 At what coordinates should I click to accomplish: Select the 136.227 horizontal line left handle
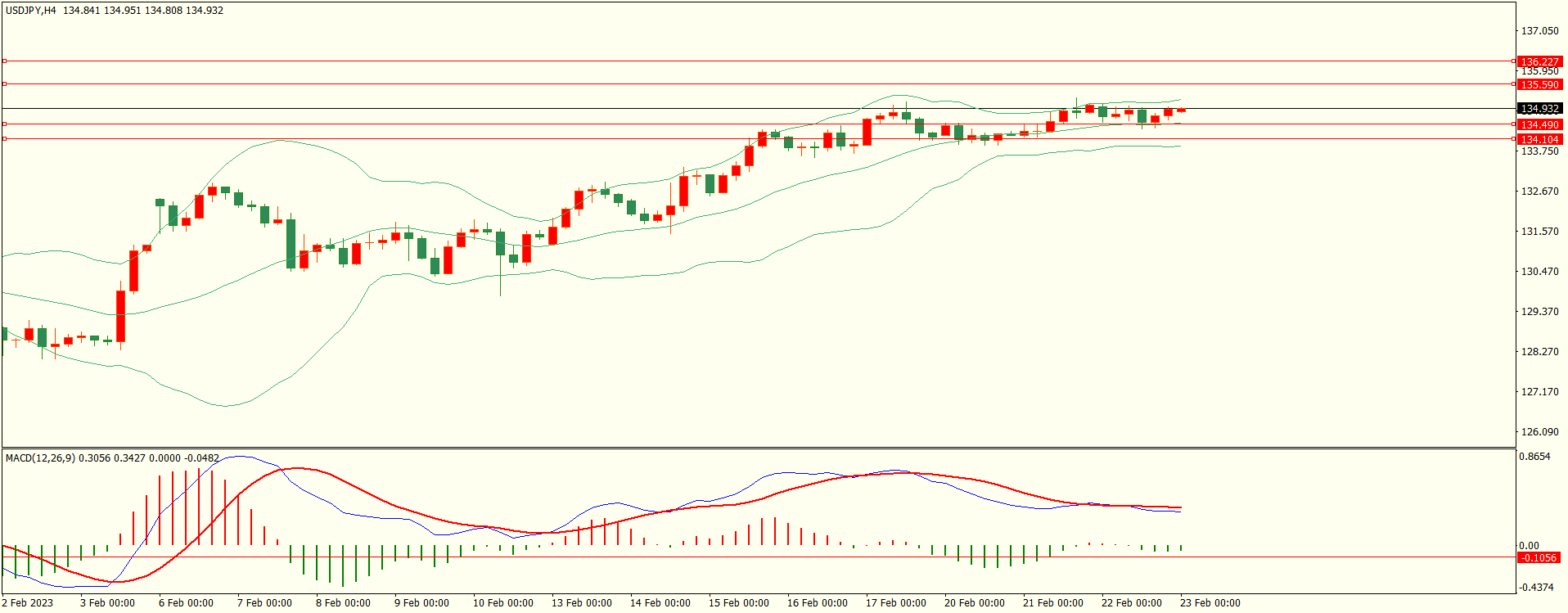(x=4, y=61)
